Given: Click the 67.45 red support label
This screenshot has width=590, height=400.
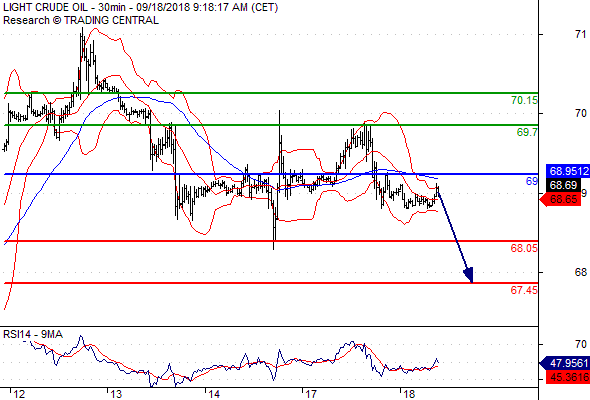Looking at the screenshot, I should (524, 290).
